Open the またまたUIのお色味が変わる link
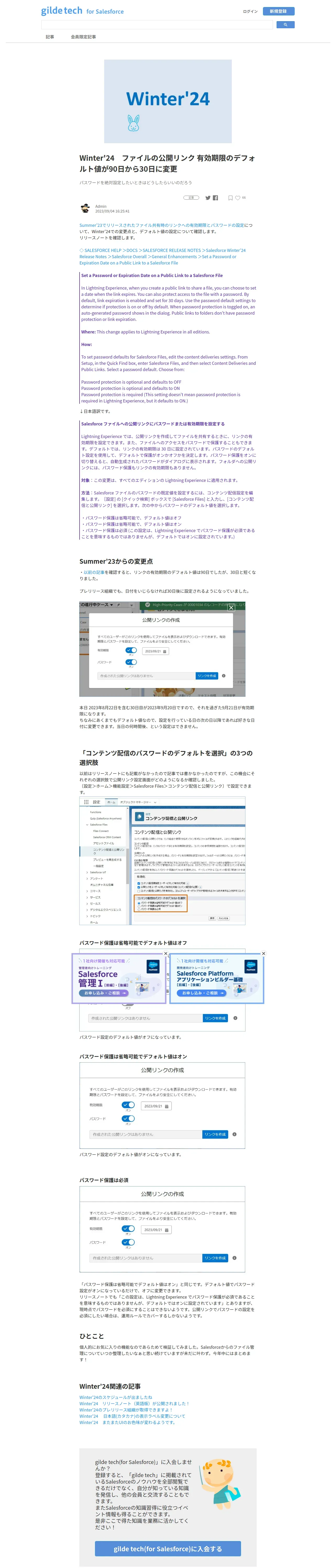 127,1422
